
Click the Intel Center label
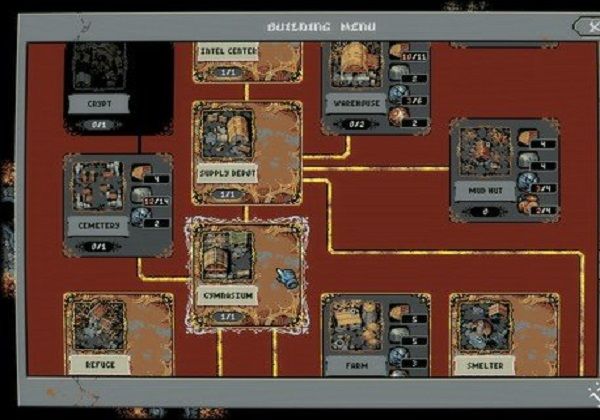click(x=227, y=51)
